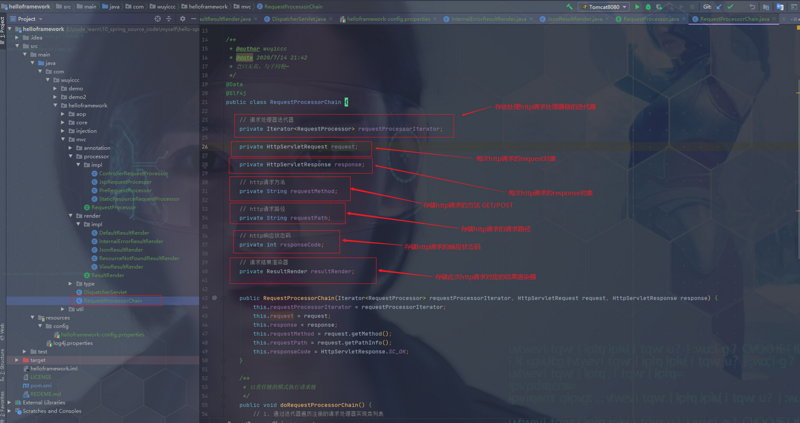Screen dimensions: 800x423
Task: Start debugging with the green bug icon
Action: click(648, 7)
